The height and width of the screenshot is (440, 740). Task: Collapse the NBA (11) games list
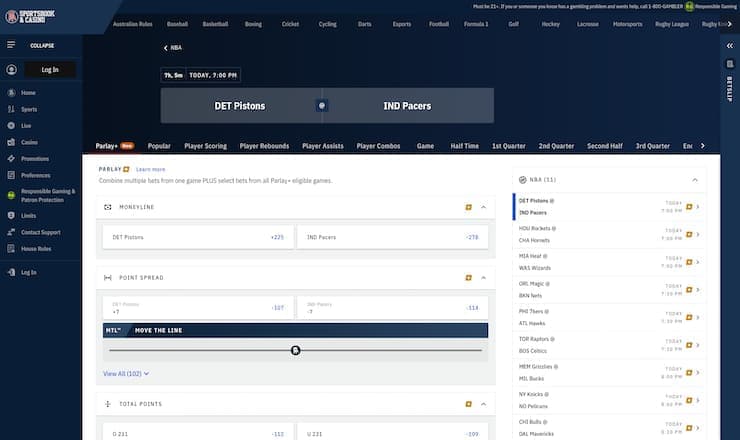point(695,180)
